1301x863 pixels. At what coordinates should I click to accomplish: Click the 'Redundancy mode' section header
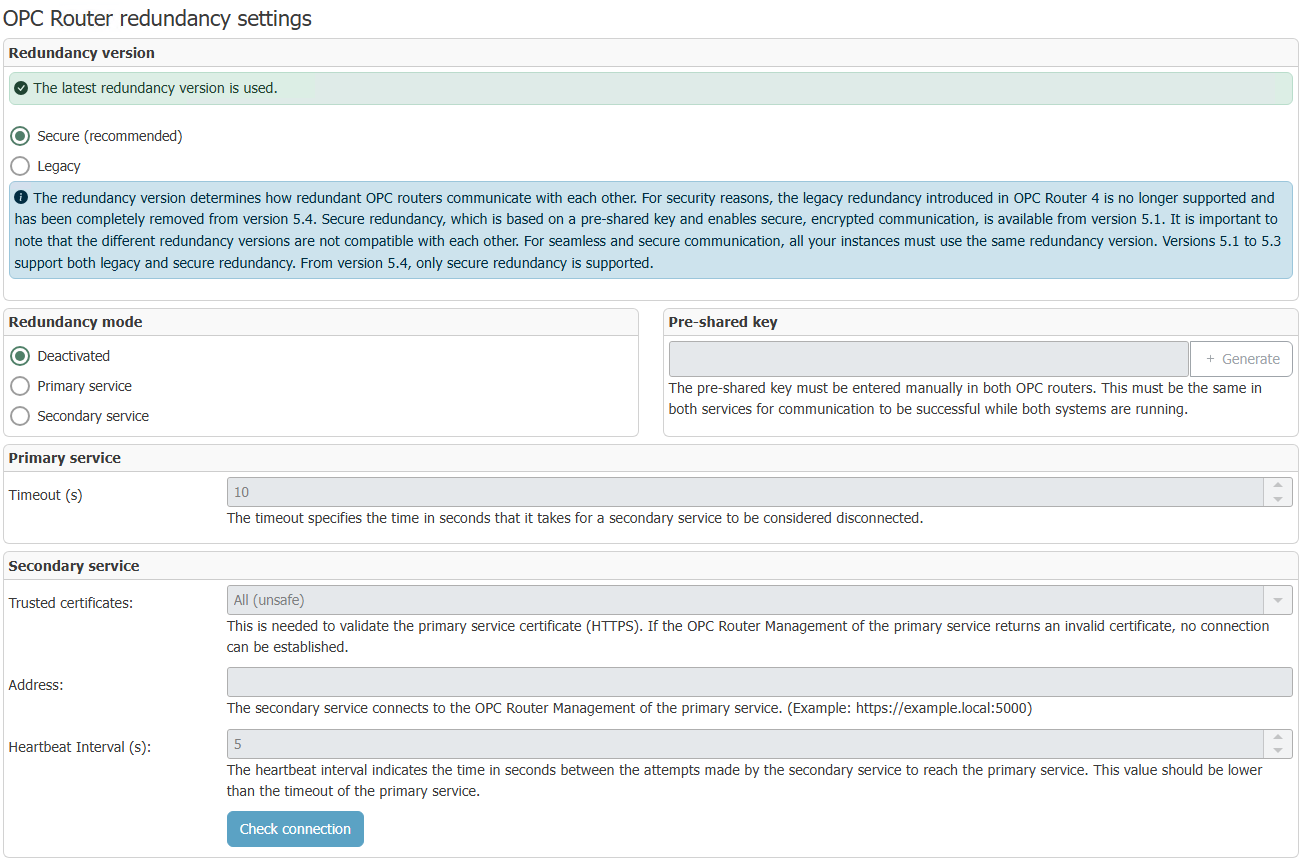point(75,322)
